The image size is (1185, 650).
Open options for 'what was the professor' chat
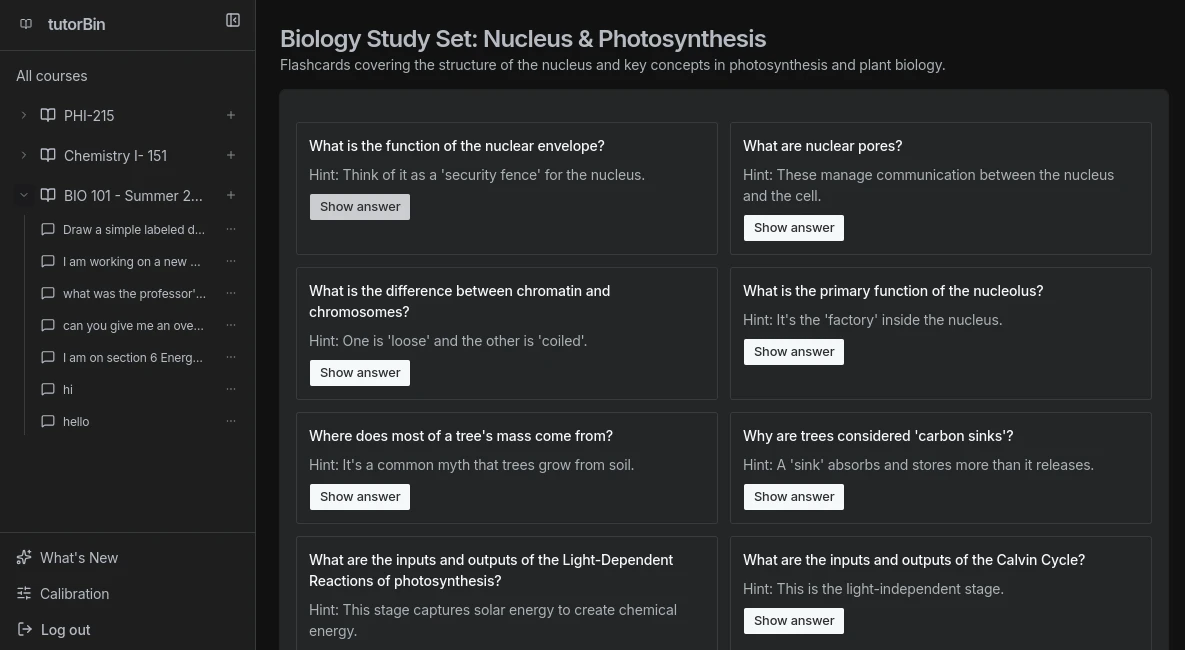pos(231,293)
